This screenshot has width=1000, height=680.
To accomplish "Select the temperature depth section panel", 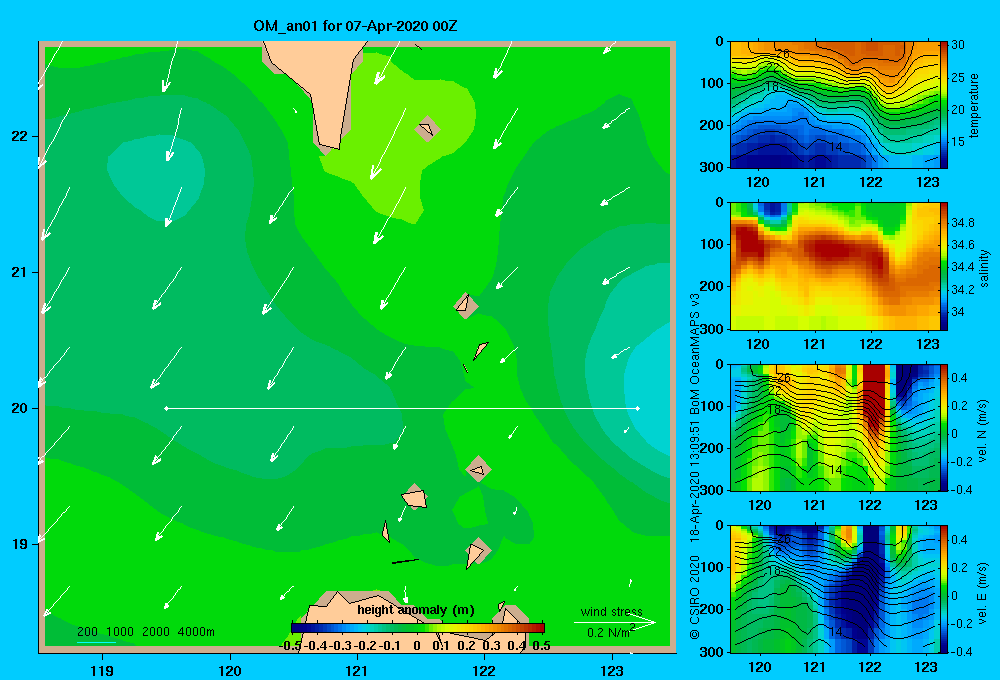I will [x=834, y=105].
